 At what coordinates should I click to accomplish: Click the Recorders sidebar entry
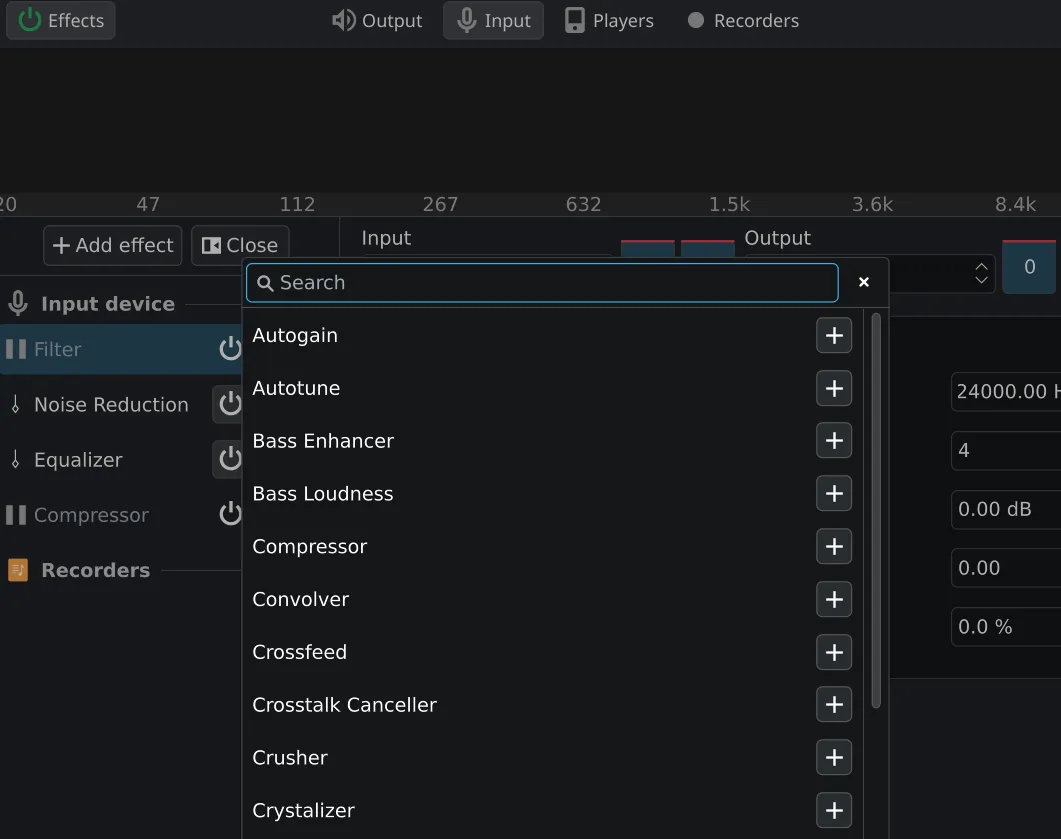pyautogui.click(x=95, y=570)
